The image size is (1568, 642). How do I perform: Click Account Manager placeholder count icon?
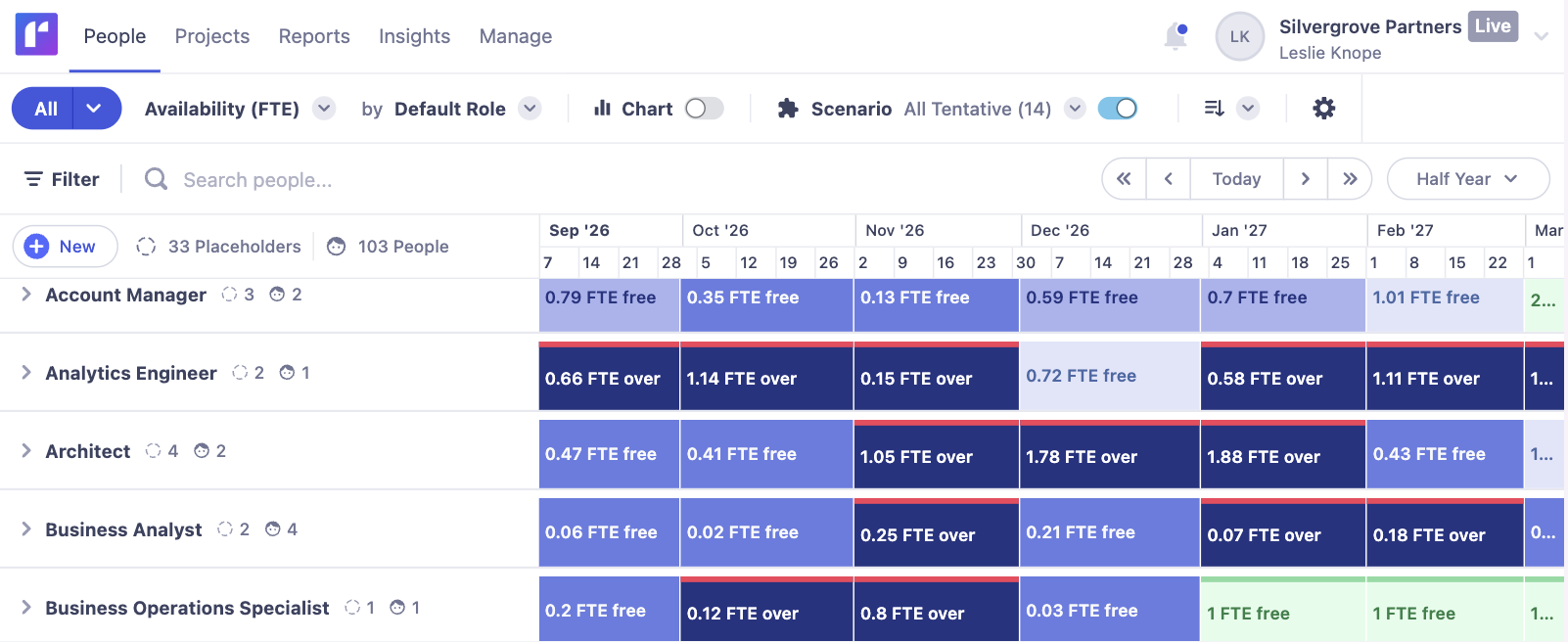tap(229, 295)
